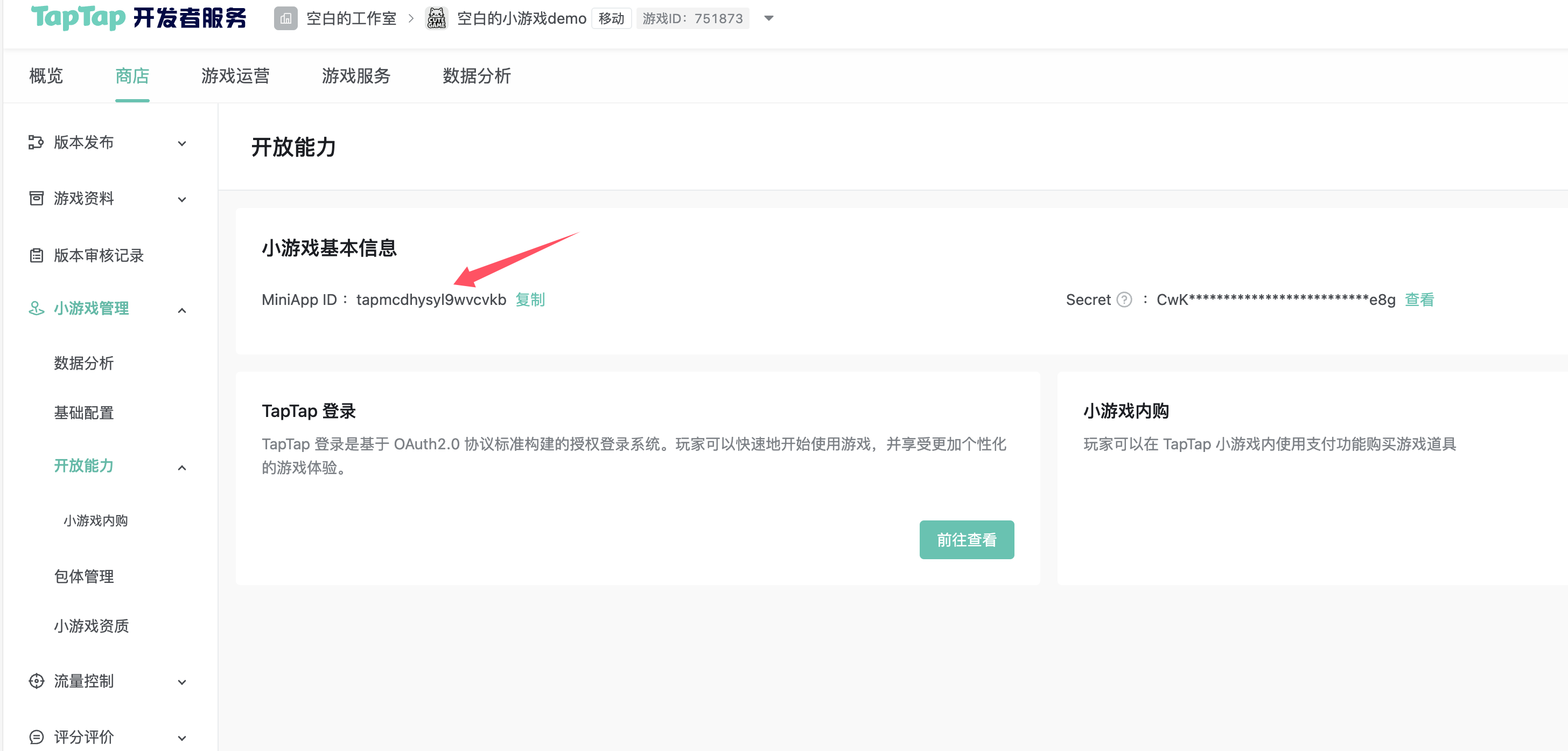Image resolution: width=1568 pixels, height=751 pixels.
Task: Open 小游戏资质 in the sidebar
Action: pyautogui.click(x=92, y=626)
